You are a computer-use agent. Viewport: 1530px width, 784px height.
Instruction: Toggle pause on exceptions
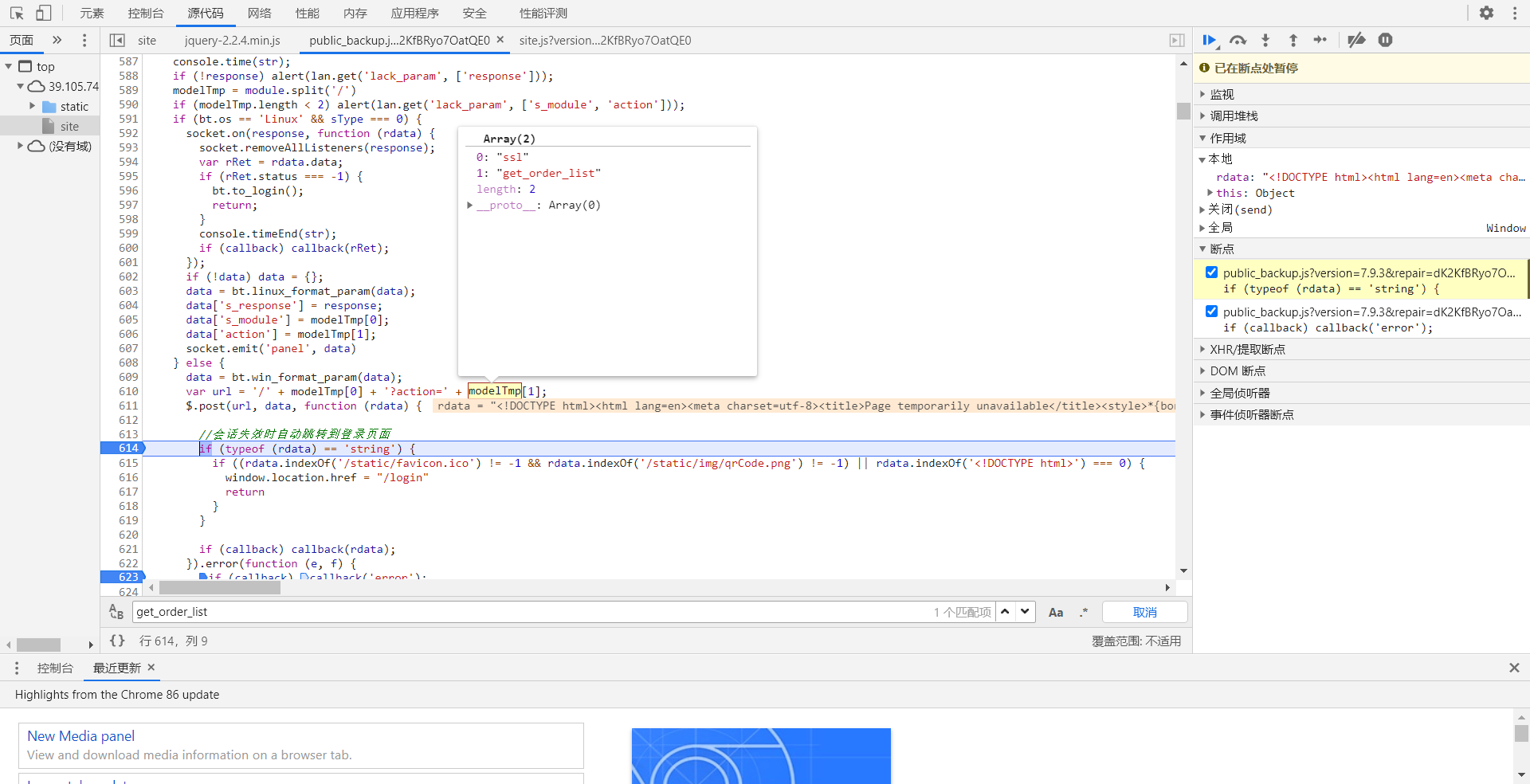(1386, 40)
